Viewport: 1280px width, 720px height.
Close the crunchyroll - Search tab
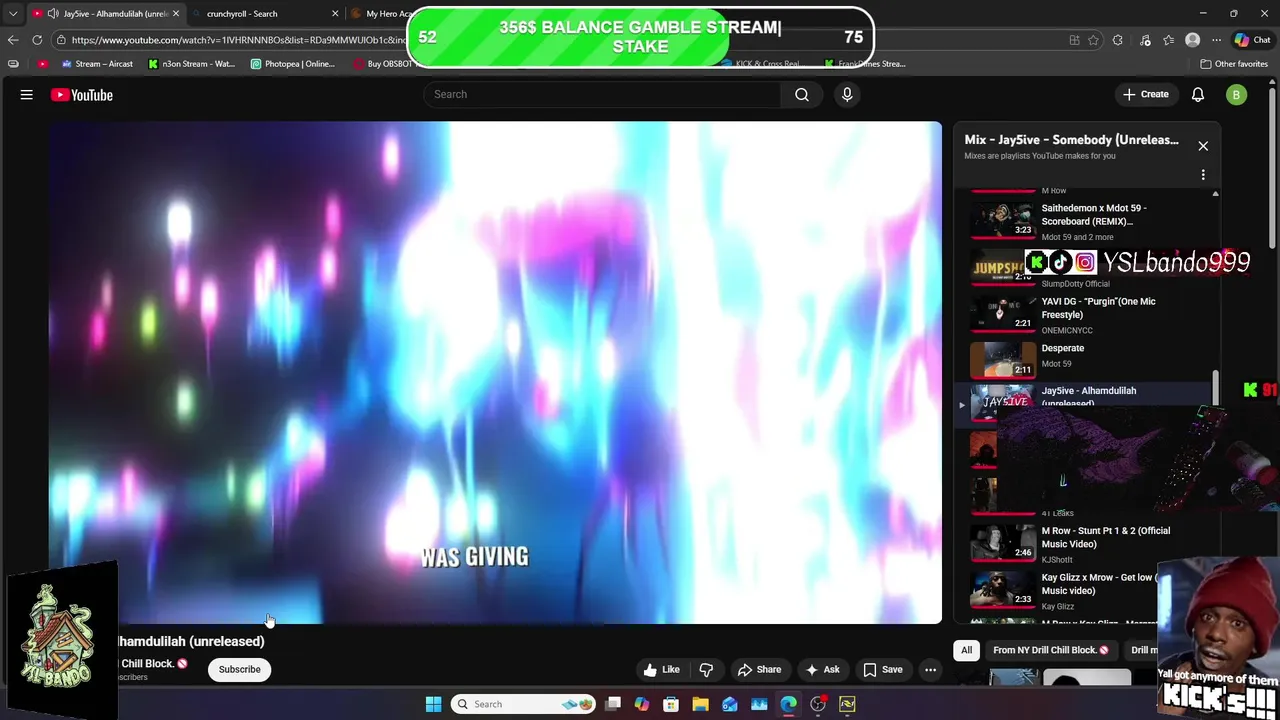coord(335,14)
